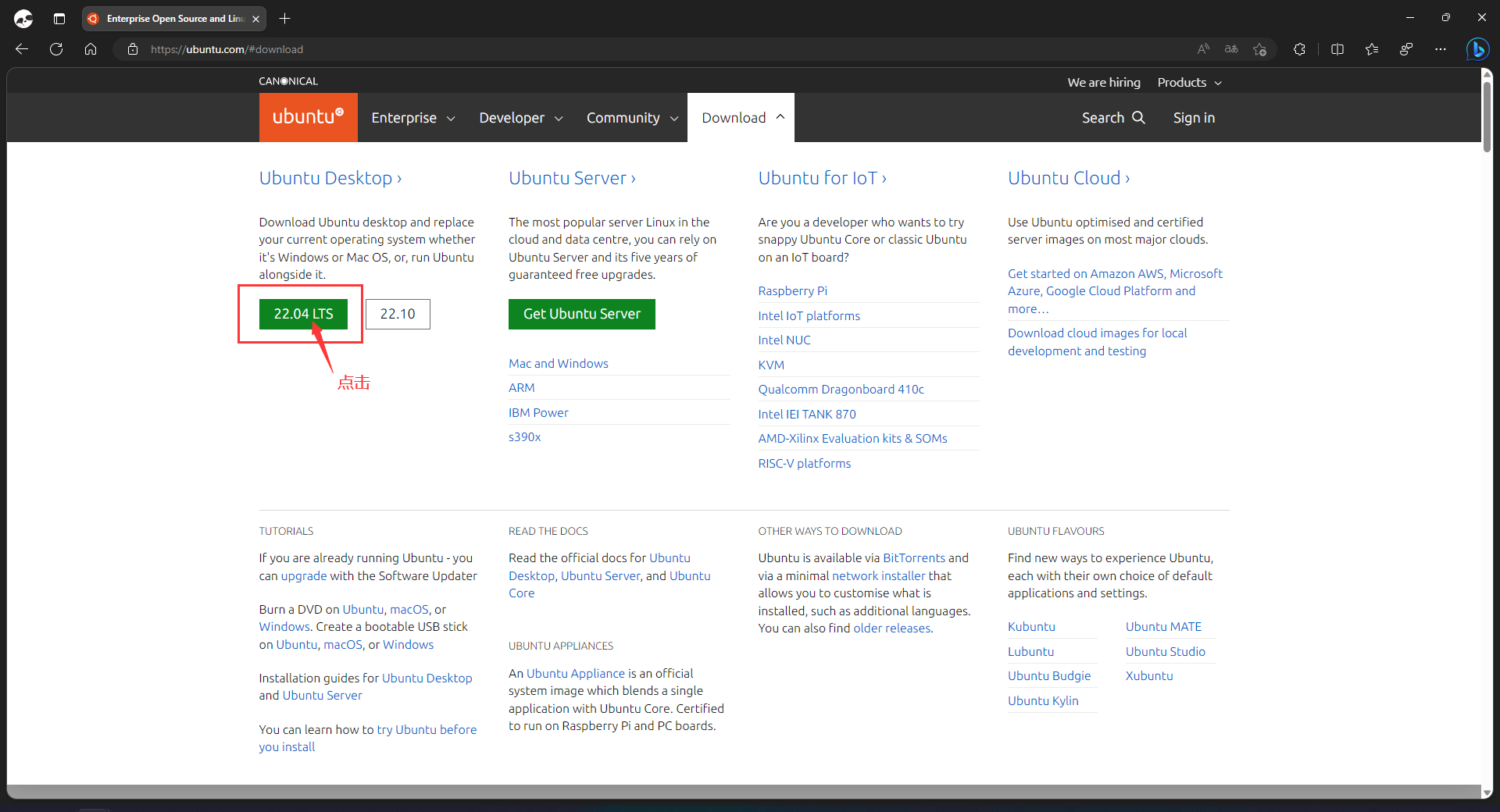Viewport: 1500px width, 812px height.
Task: Open the Ubuntu Desktop heading link
Action: pos(330,178)
